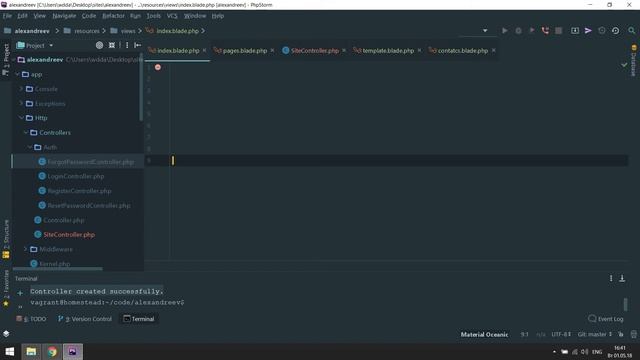Open the Version Control tool window

(85, 319)
